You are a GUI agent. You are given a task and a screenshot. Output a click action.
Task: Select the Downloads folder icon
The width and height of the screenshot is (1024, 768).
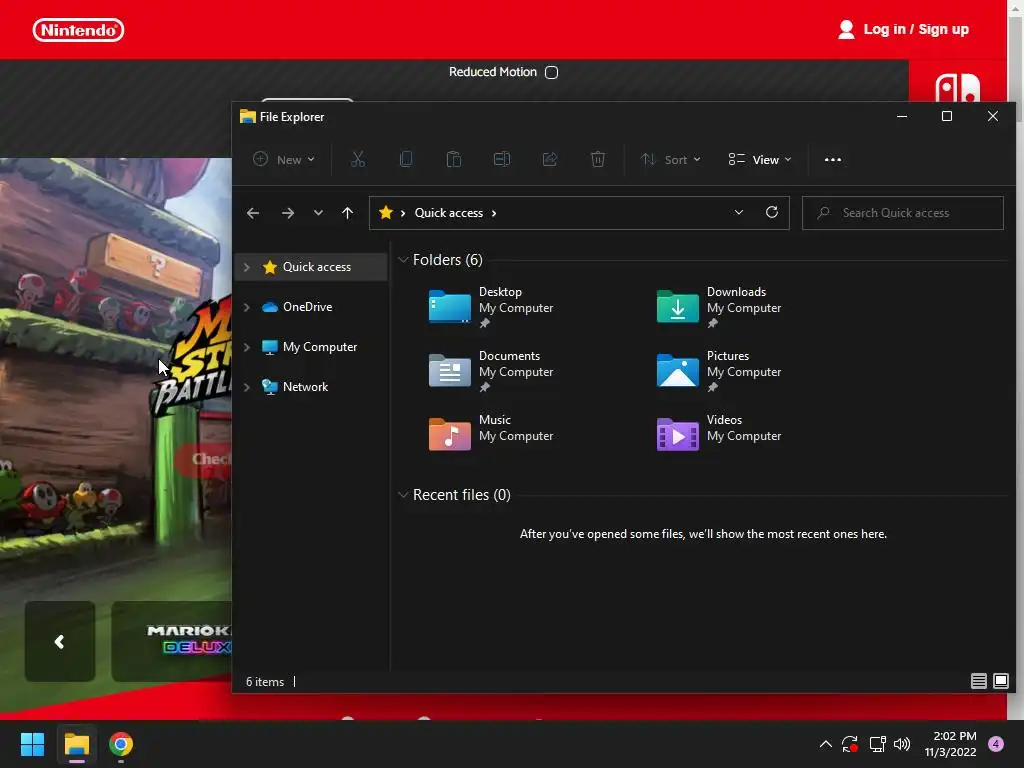677,306
